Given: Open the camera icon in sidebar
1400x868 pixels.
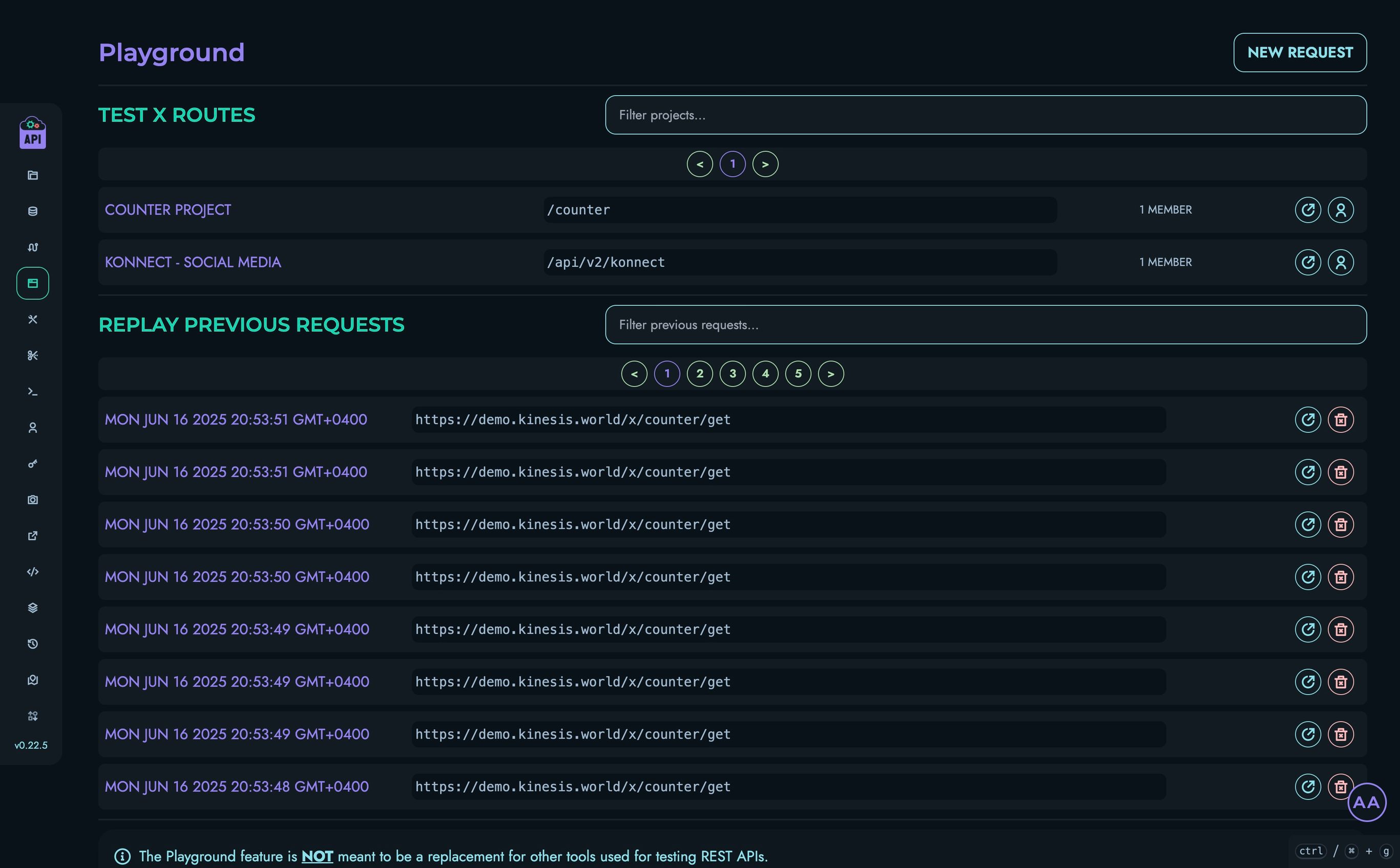Looking at the screenshot, I should tap(33, 499).
